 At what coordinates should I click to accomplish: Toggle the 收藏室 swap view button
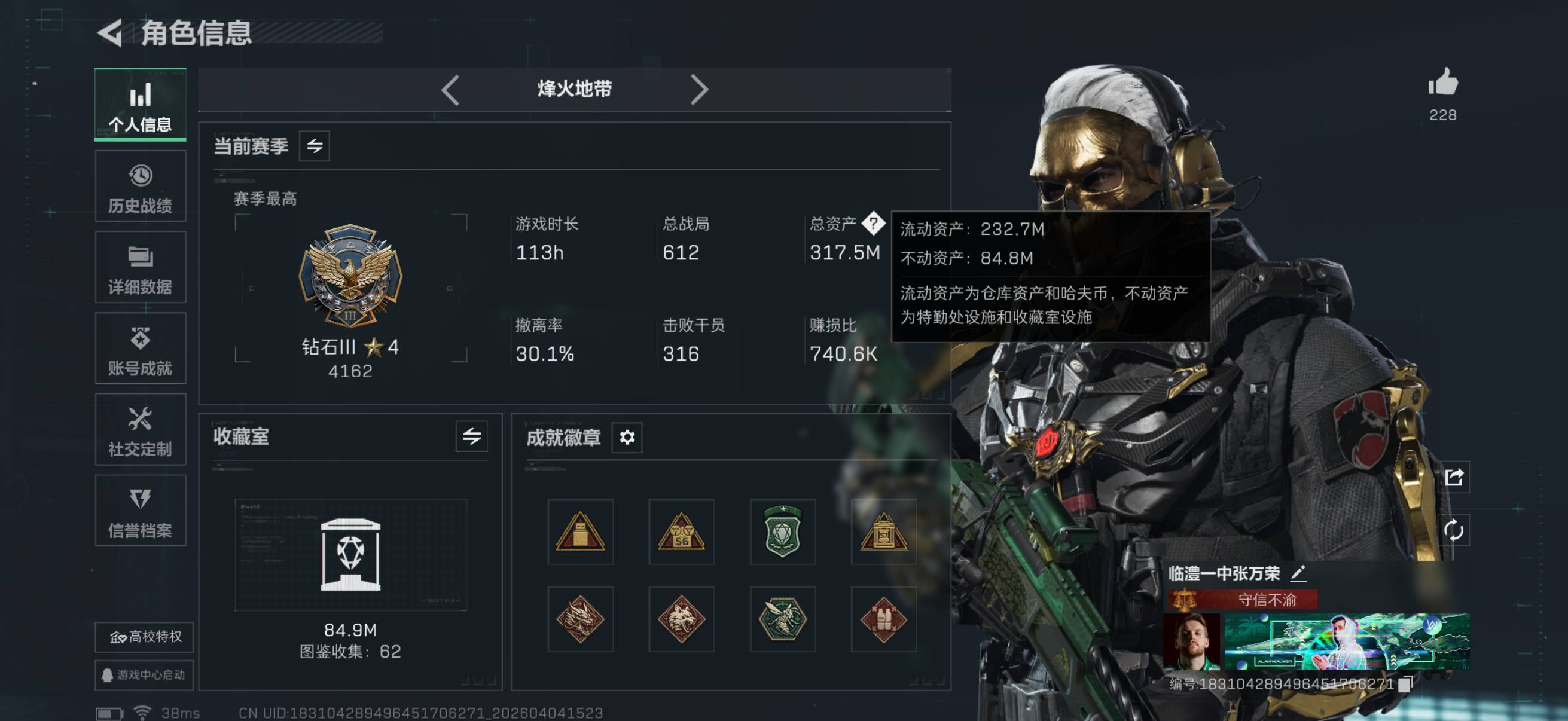[x=472, y=436]
